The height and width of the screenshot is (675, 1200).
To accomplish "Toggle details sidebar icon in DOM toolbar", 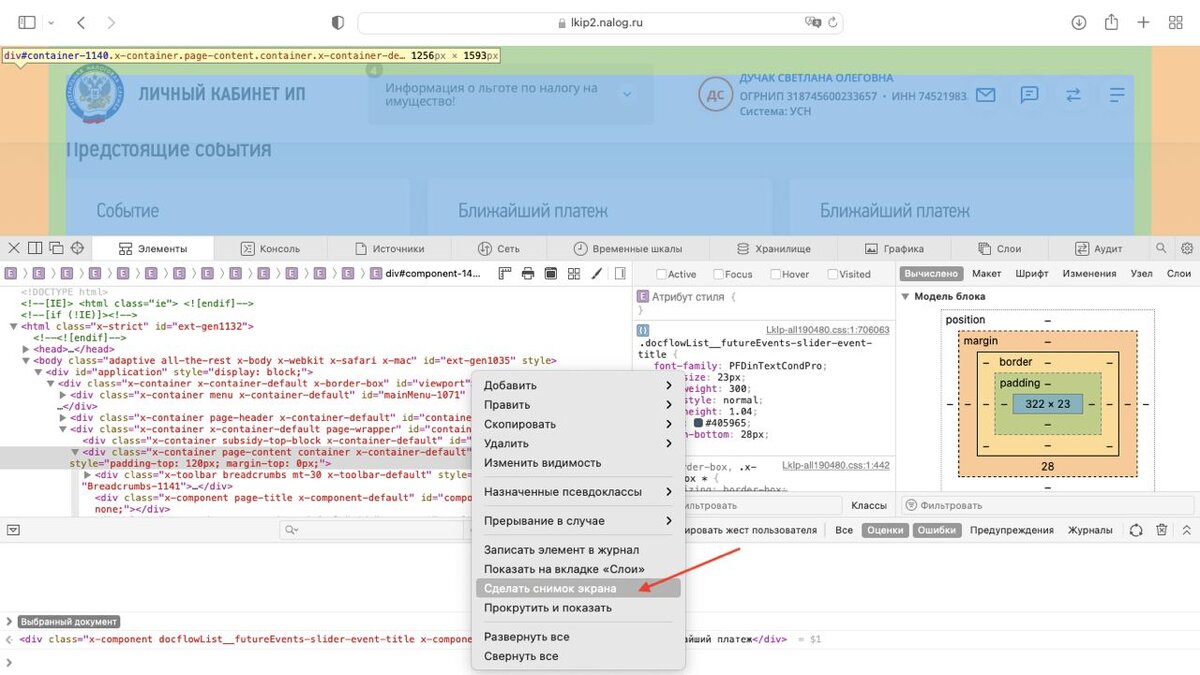I will (x=620, y=273).
